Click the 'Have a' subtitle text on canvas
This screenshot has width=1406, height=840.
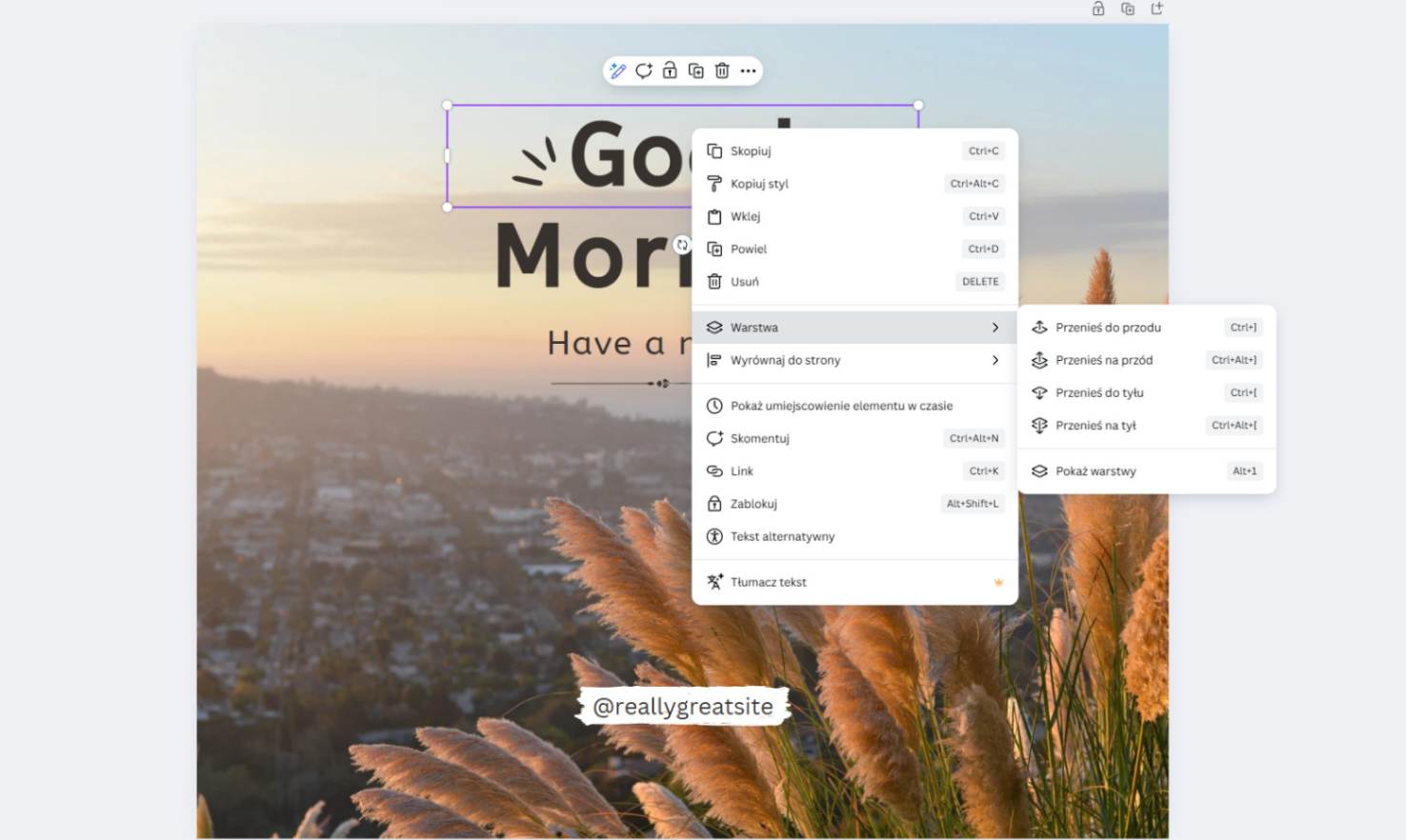[606, 343]
